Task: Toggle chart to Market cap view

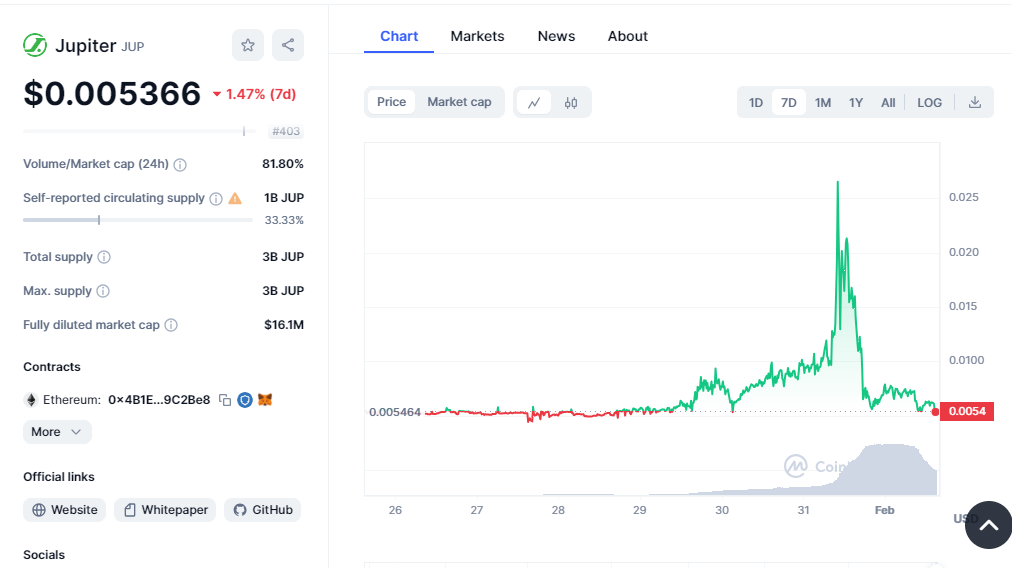Action: (x=459, y=102)
